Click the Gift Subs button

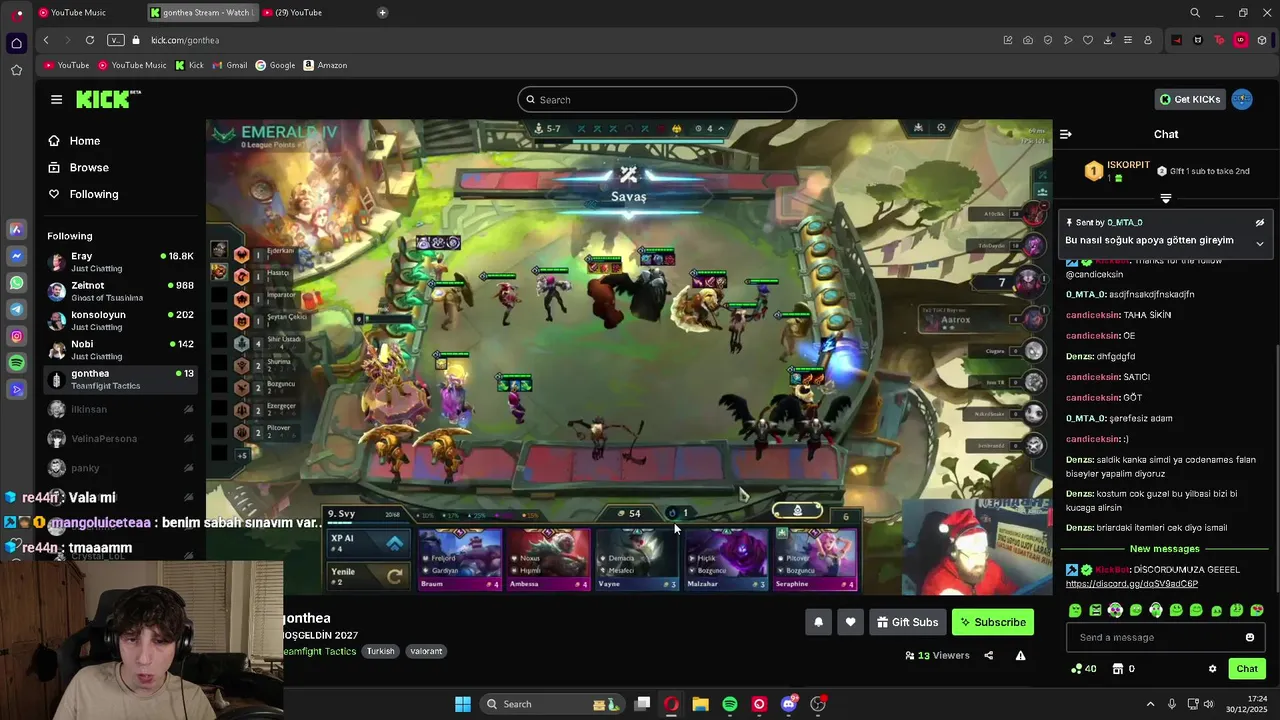tap(907, 622)
